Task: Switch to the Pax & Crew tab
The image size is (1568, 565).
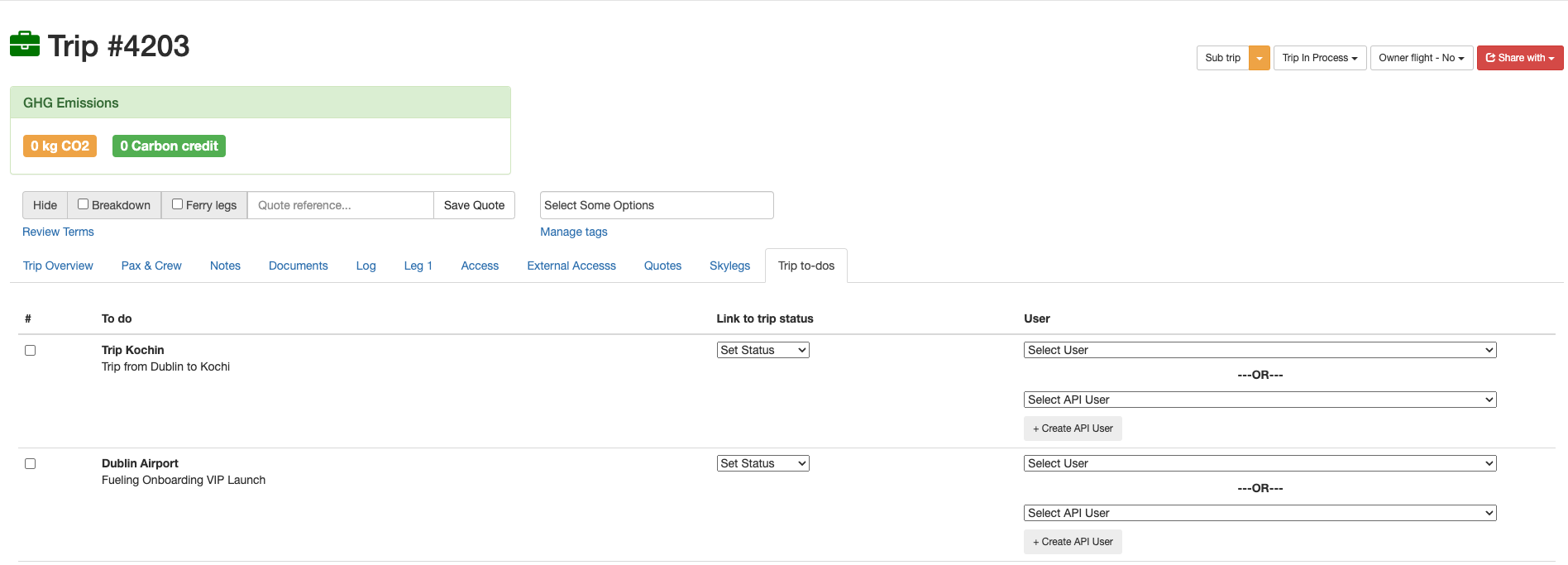Action: (151, 266)
